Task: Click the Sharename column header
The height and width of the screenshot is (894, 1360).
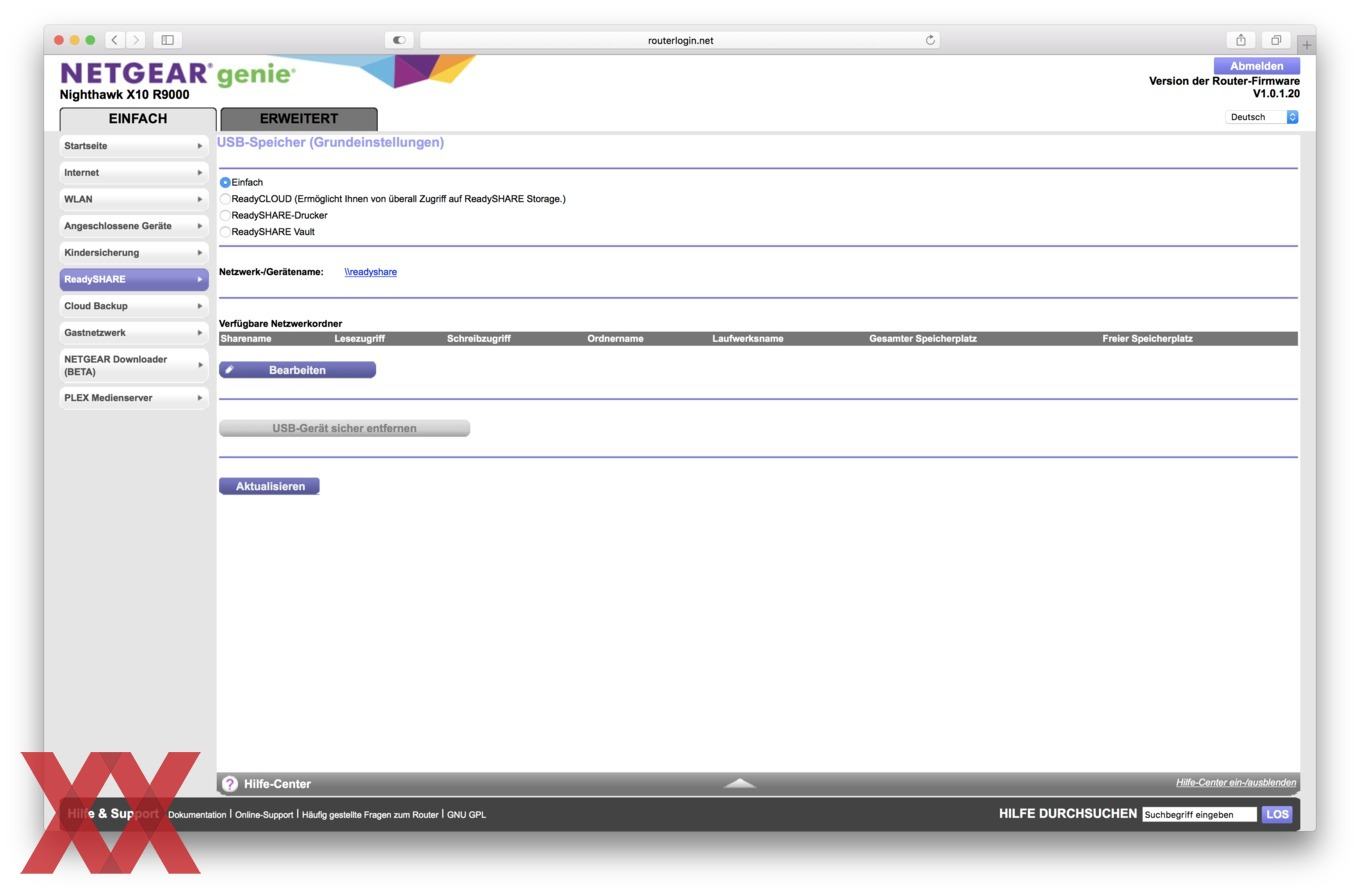Action: (x=246, y=339)
